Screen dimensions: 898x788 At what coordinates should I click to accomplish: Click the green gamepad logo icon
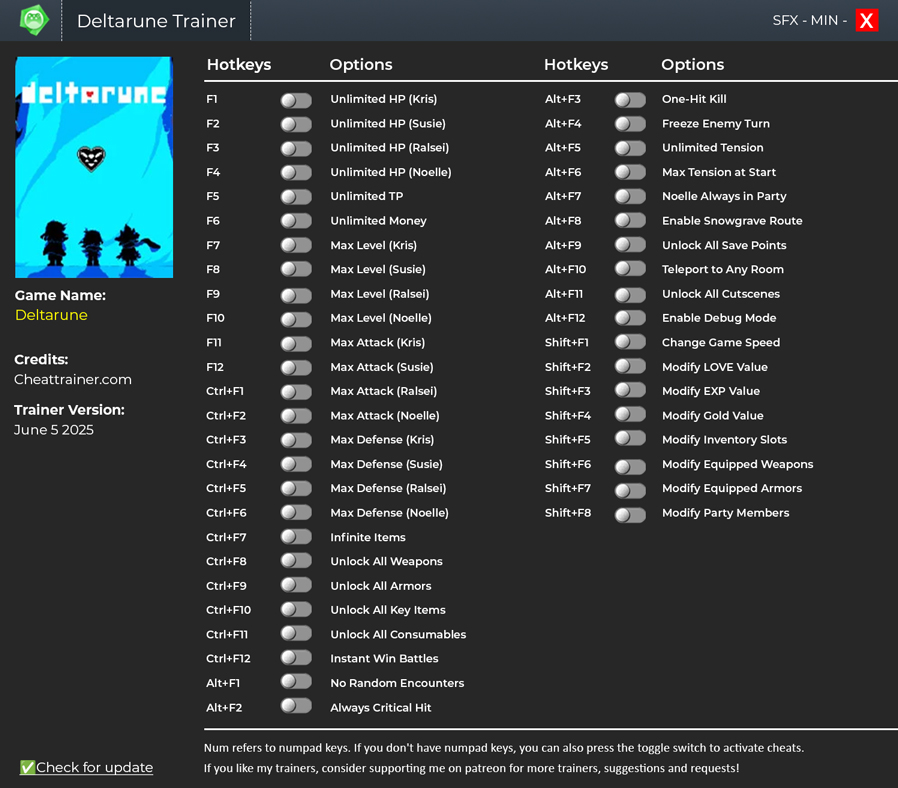pos(34,20)
